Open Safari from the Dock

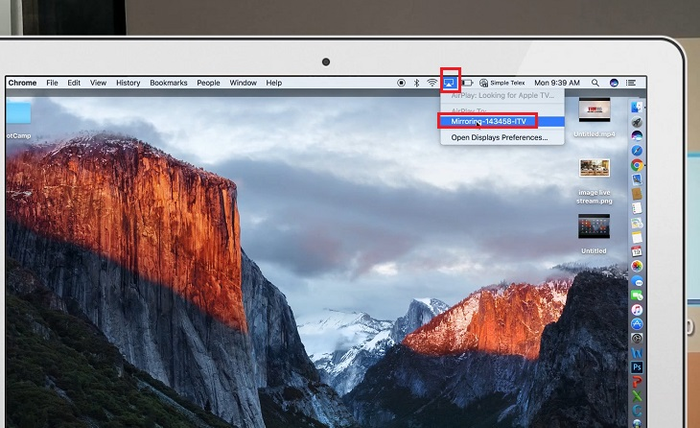637,150
